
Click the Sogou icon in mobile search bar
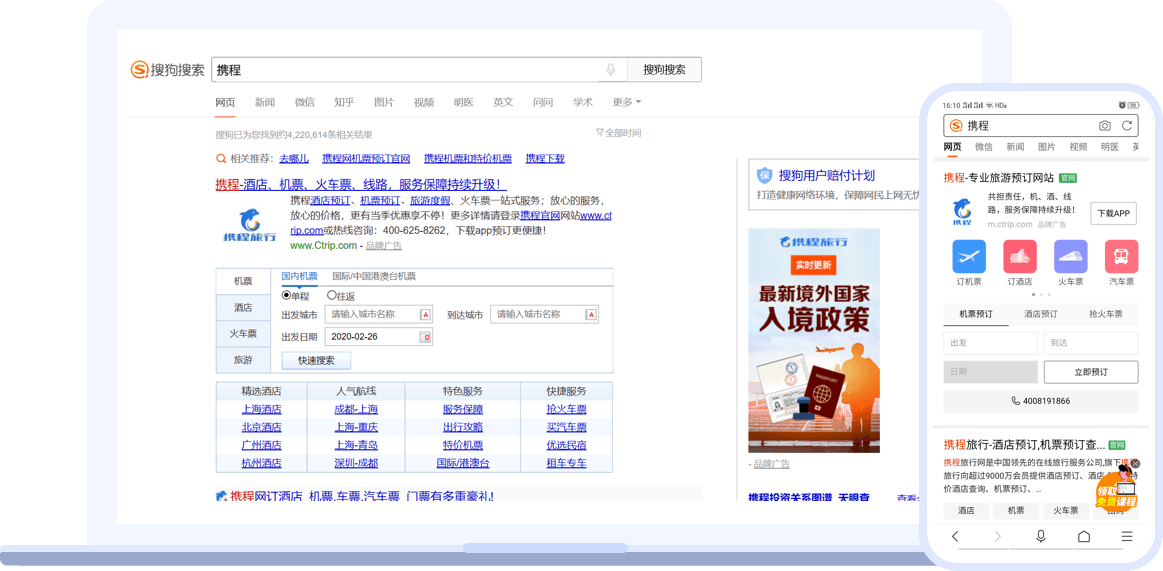pos(956,126)
